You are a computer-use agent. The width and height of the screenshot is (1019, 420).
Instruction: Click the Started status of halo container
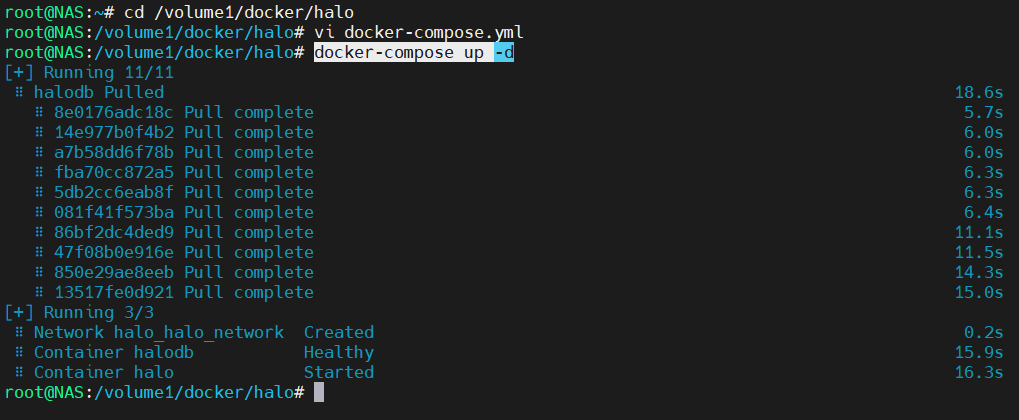pyautogui.click(x=338, y=372)
